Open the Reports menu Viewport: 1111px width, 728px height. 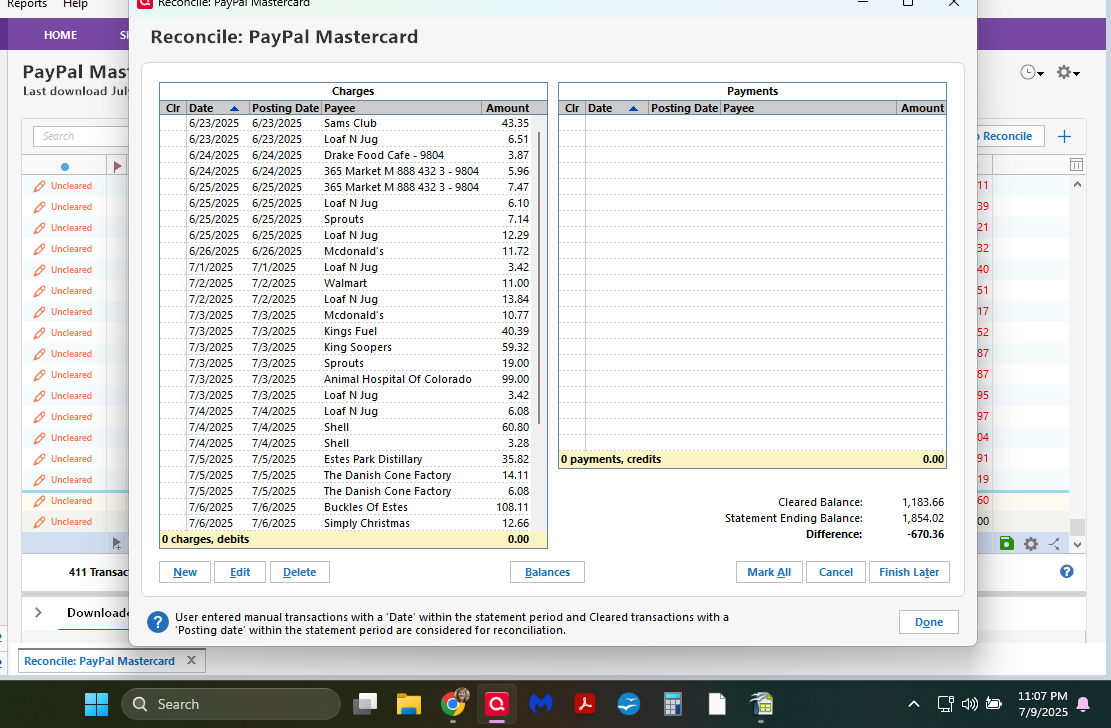pos(27,4)
